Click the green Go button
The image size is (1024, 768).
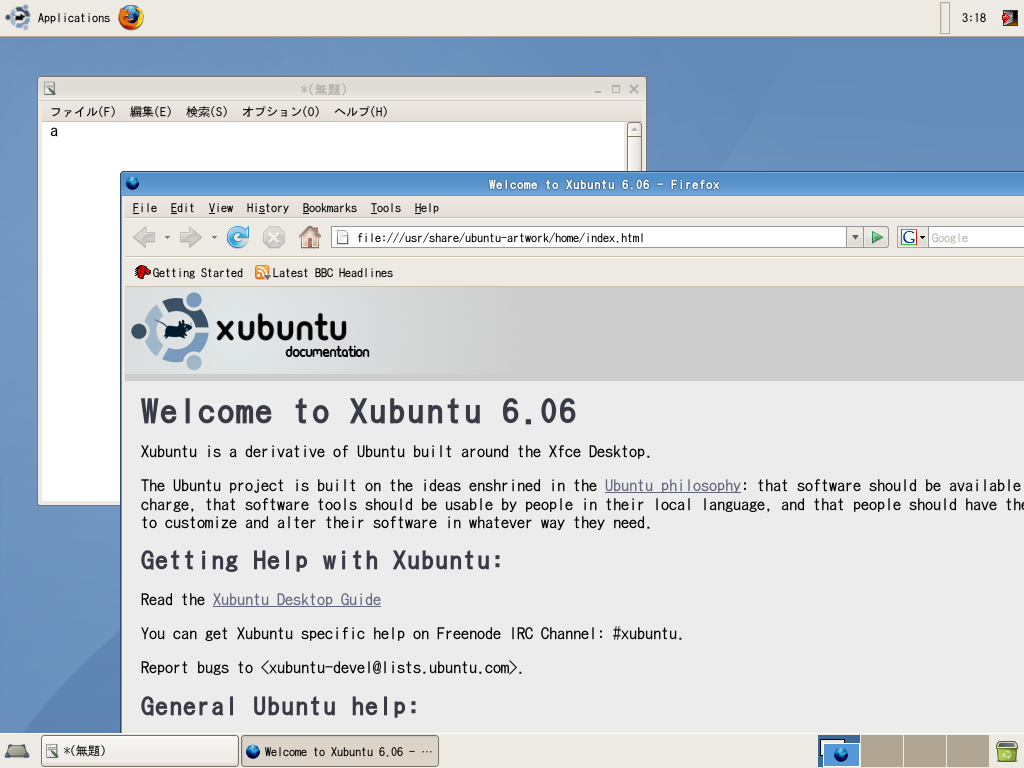(x=876, y=238)
